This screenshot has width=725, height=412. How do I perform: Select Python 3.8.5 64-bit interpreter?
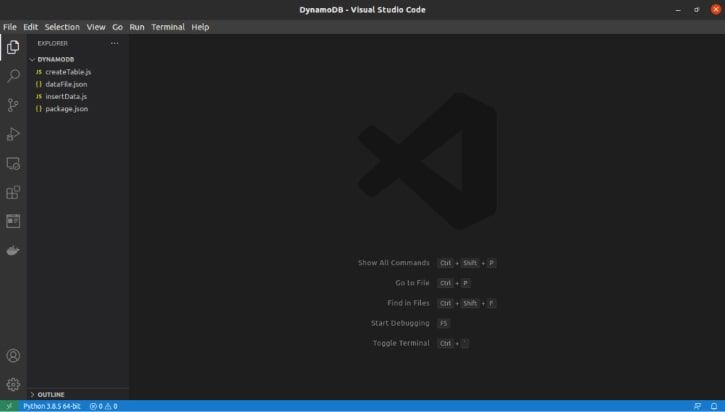pyautogui.click(x=52, y=406)
